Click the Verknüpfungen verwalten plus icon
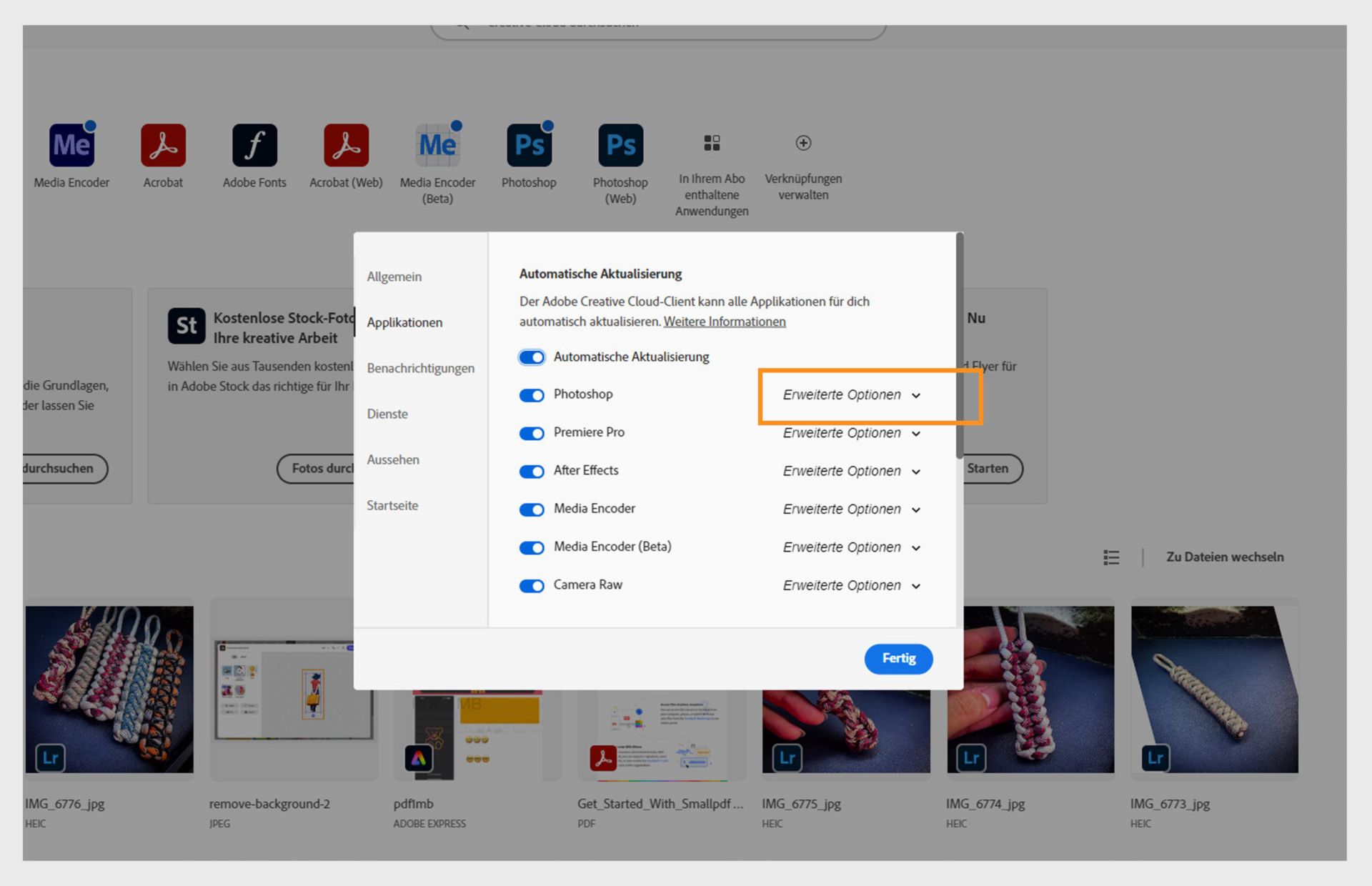1372x886 pixels. tap(803, 143)
